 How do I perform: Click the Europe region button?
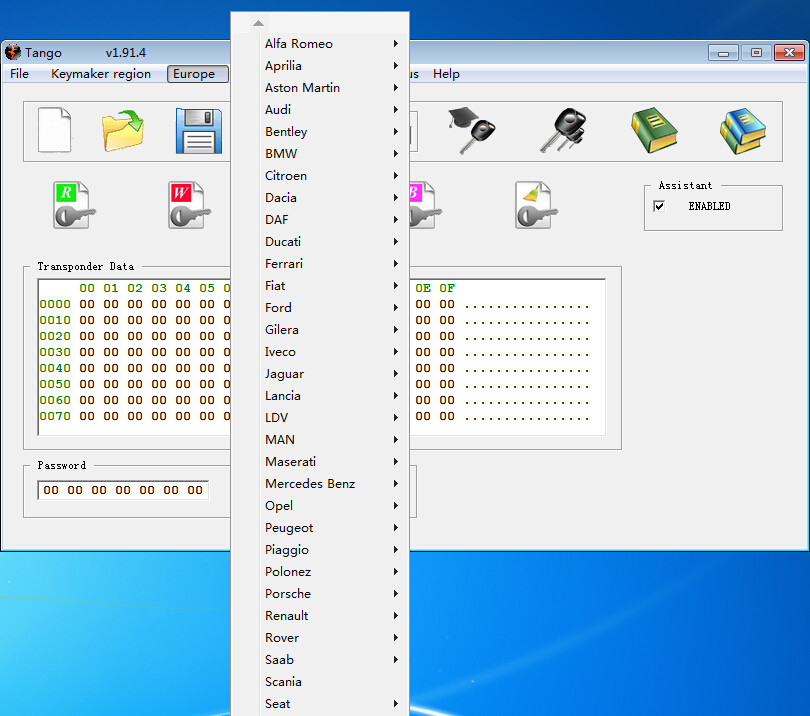194,74
